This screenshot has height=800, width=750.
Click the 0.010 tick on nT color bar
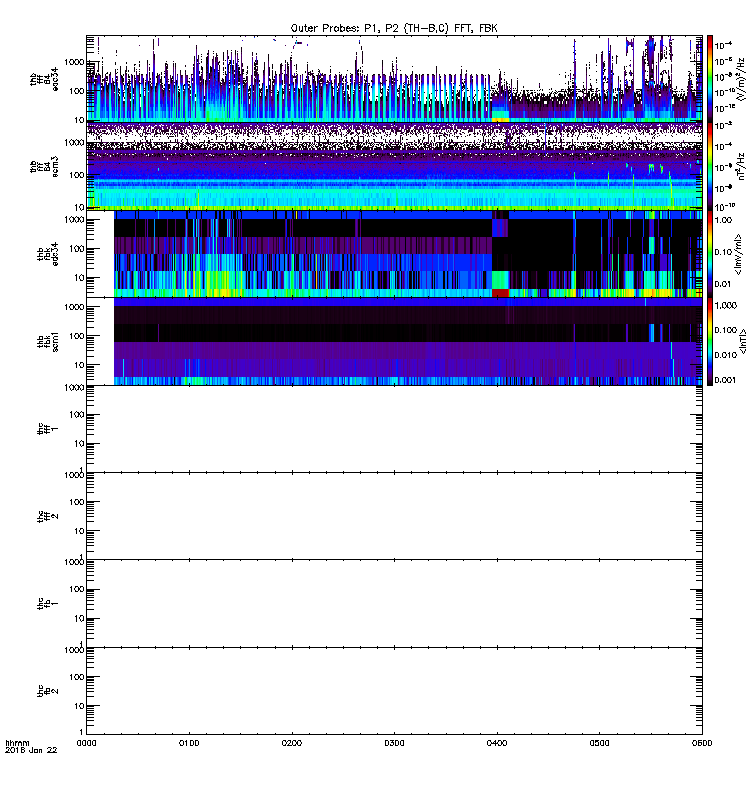pyautogui.click(x=726, y=355)
